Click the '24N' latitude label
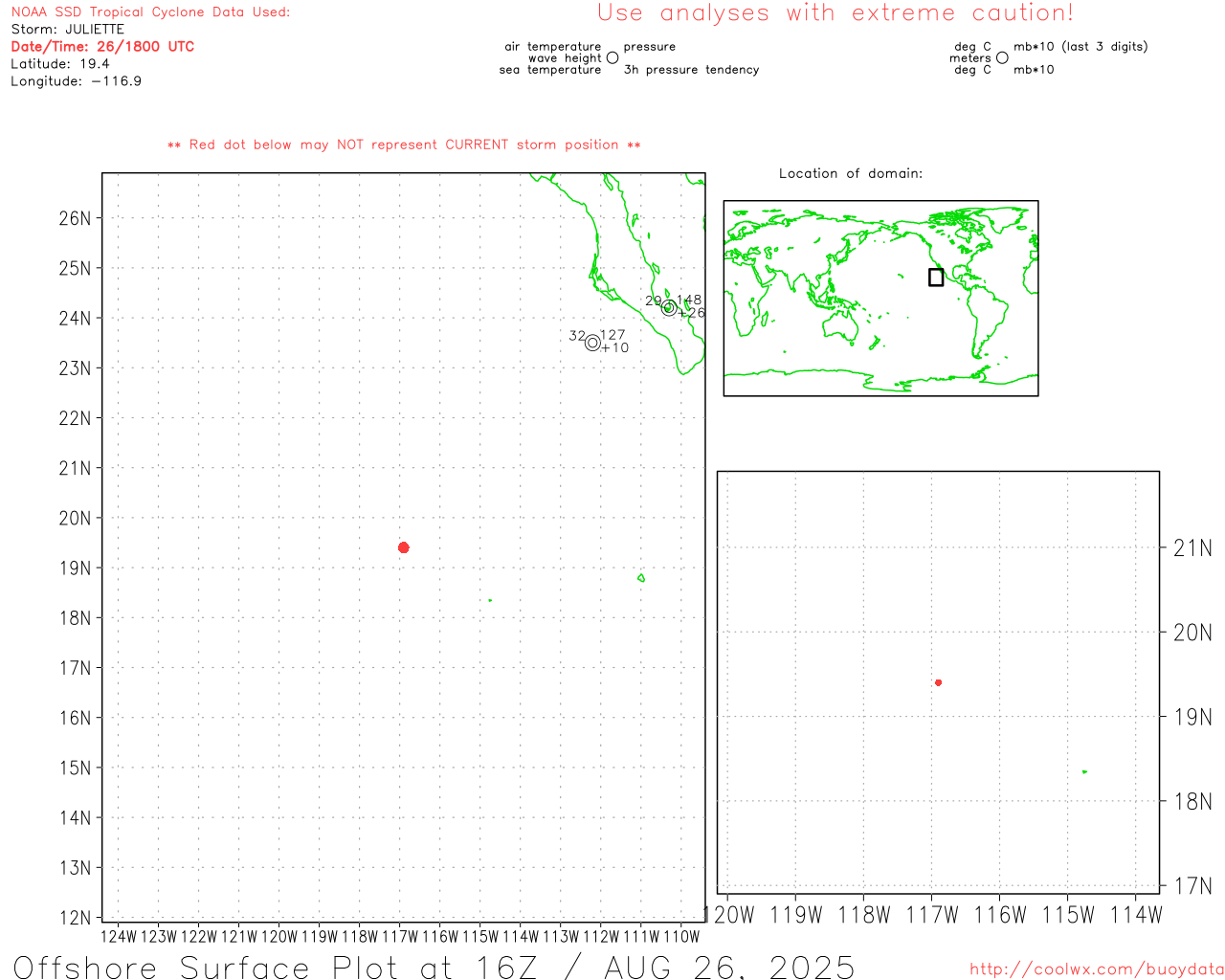The image size is (1225, 980). click(x=75, y=318)
